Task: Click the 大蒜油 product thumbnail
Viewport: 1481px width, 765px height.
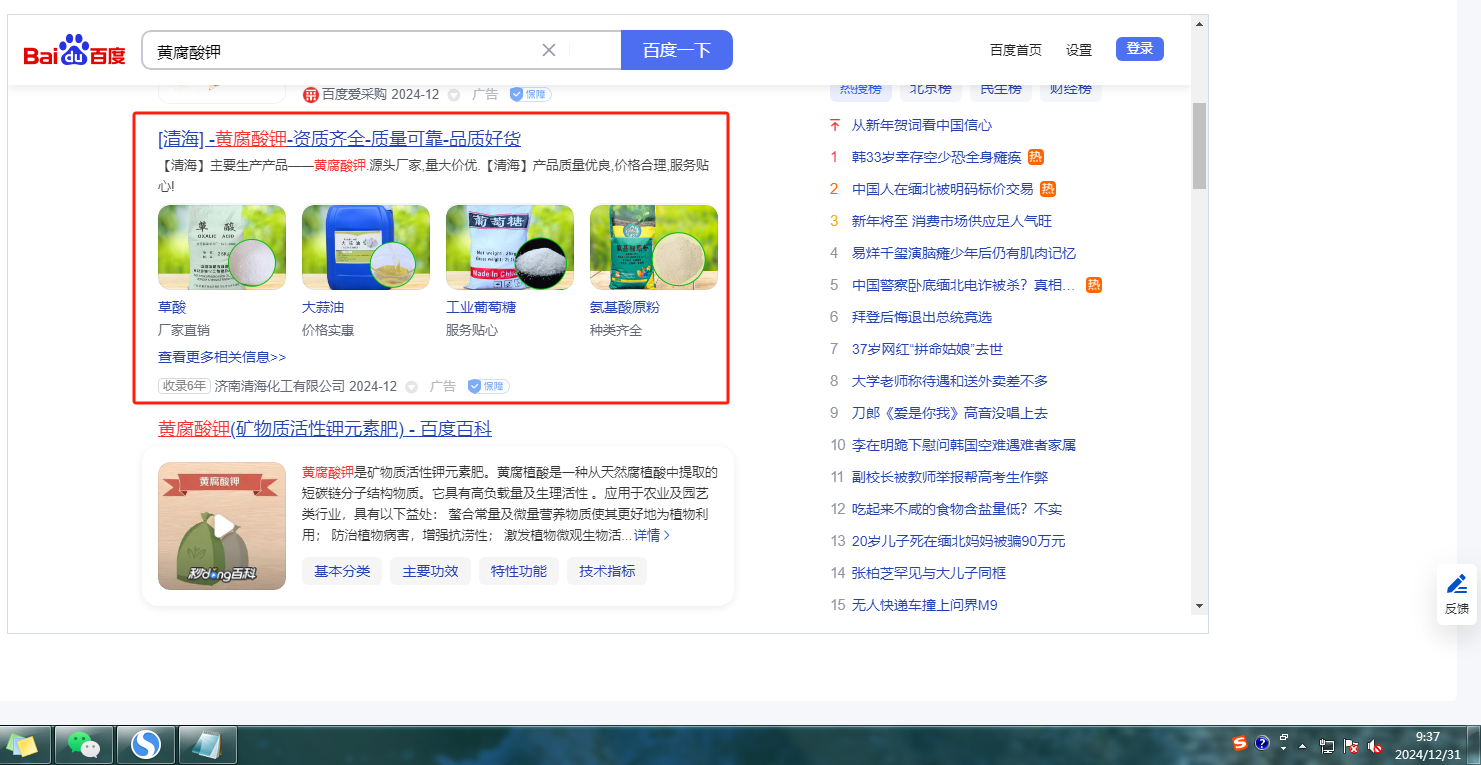Action: pyautogui.click(x=365, y=247)
